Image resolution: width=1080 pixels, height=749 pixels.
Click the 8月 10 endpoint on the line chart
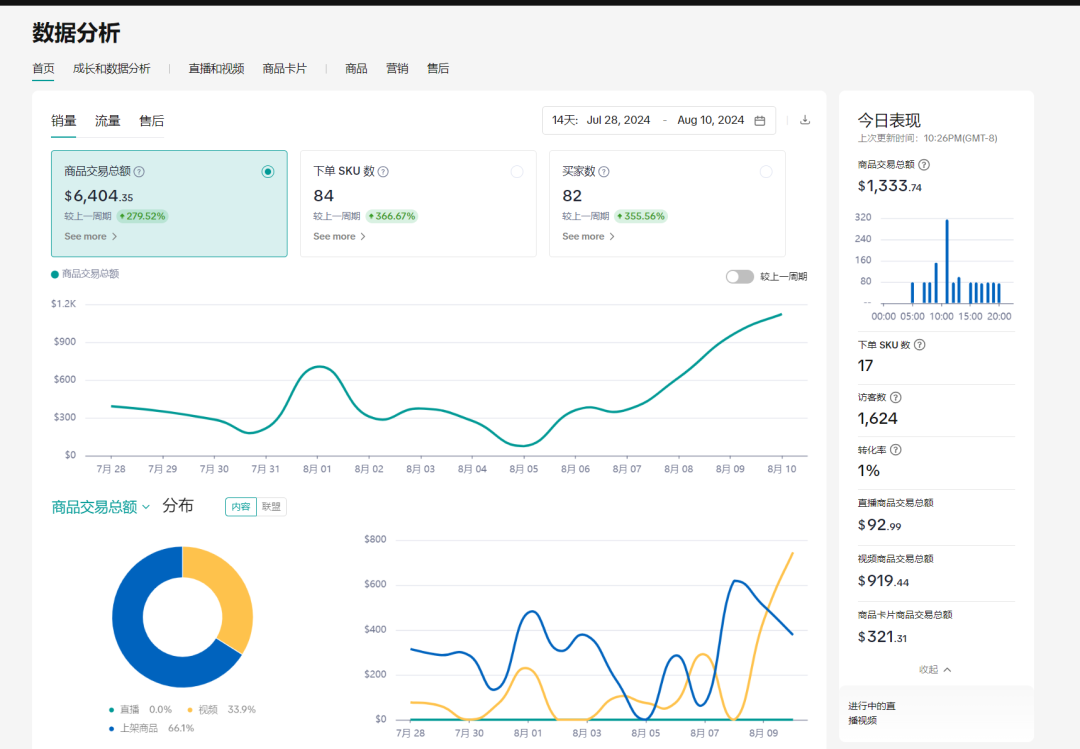[x=781, y=314]
